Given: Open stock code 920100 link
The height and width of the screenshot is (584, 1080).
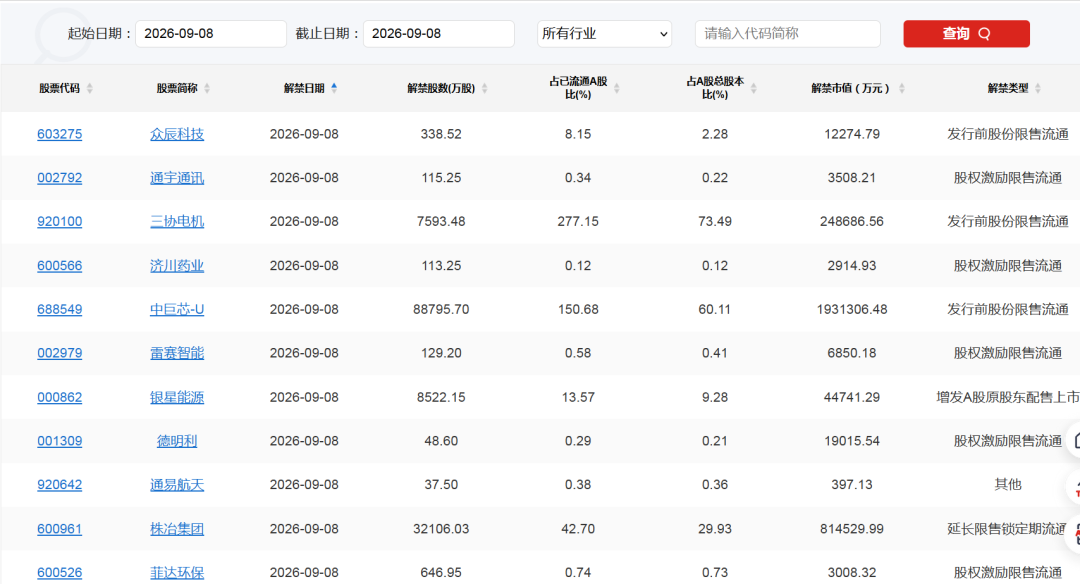Looking at the screenshot, I should click(59, 222).
